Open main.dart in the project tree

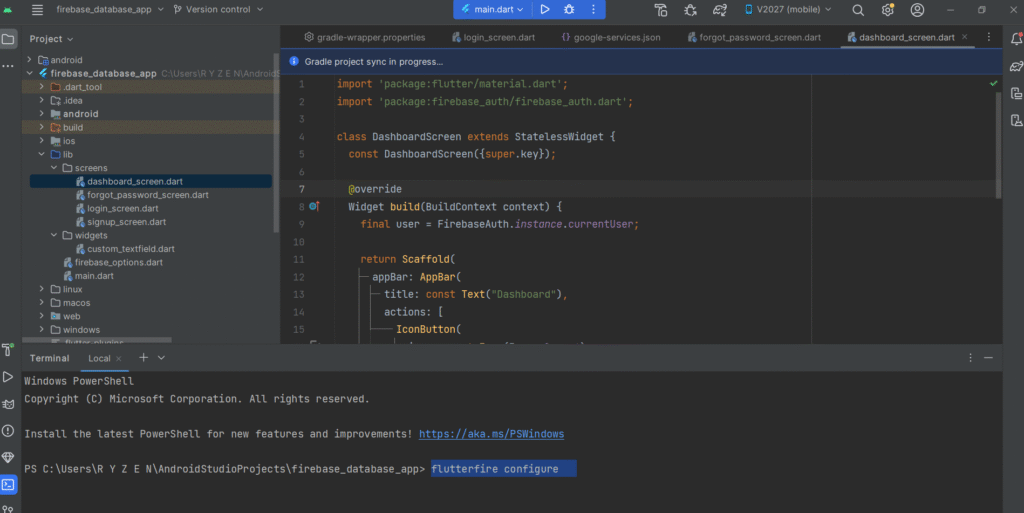95,276
